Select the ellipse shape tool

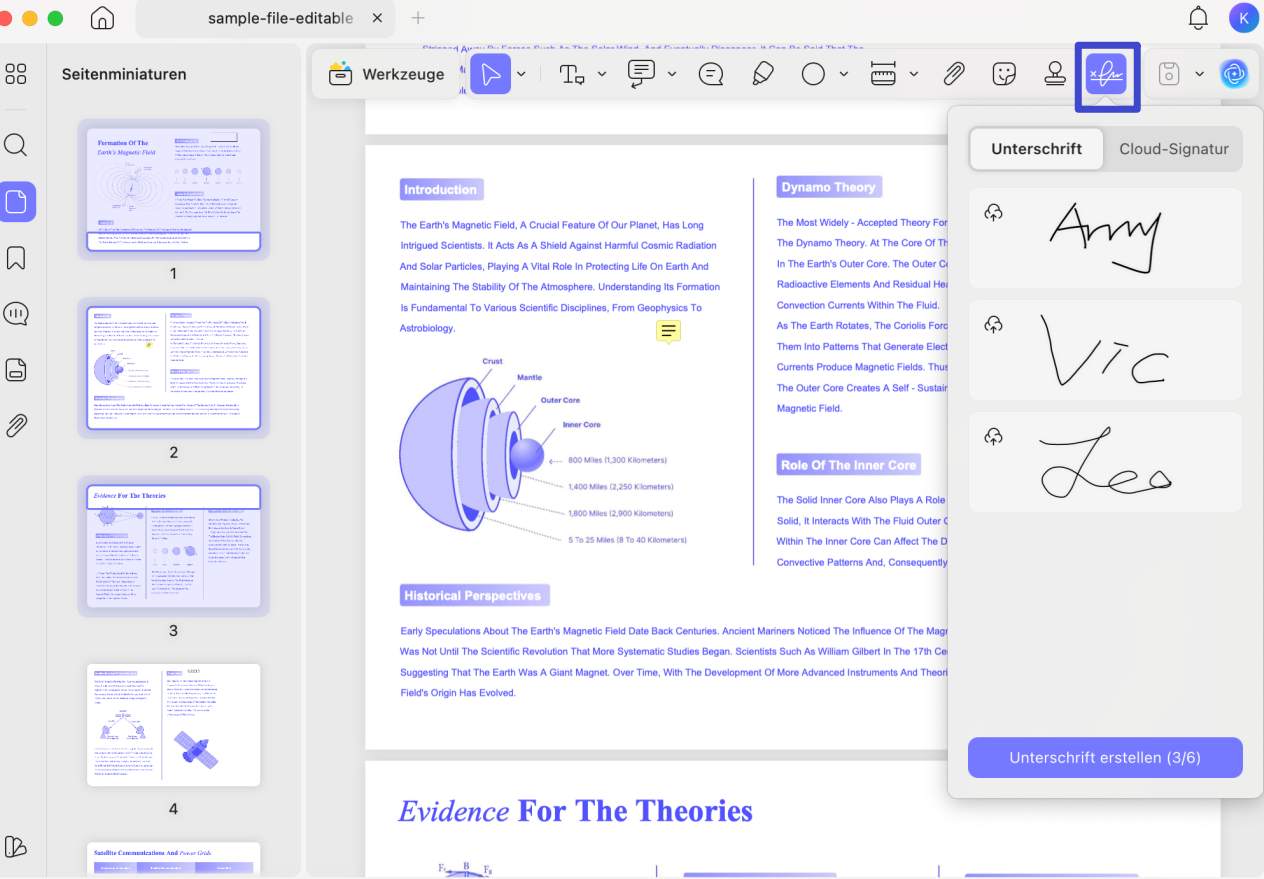click(813, 74)
